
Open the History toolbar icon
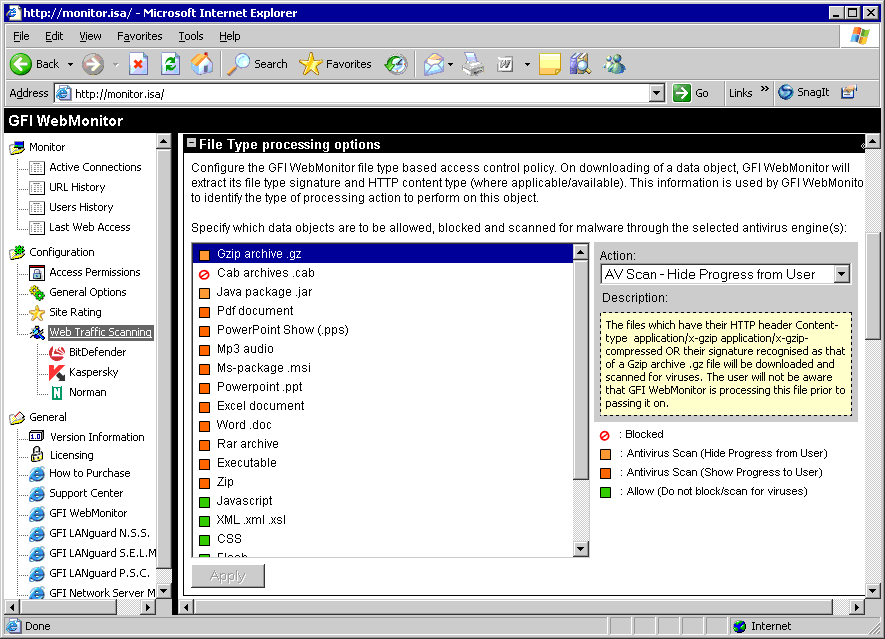[x=396, y=64]
